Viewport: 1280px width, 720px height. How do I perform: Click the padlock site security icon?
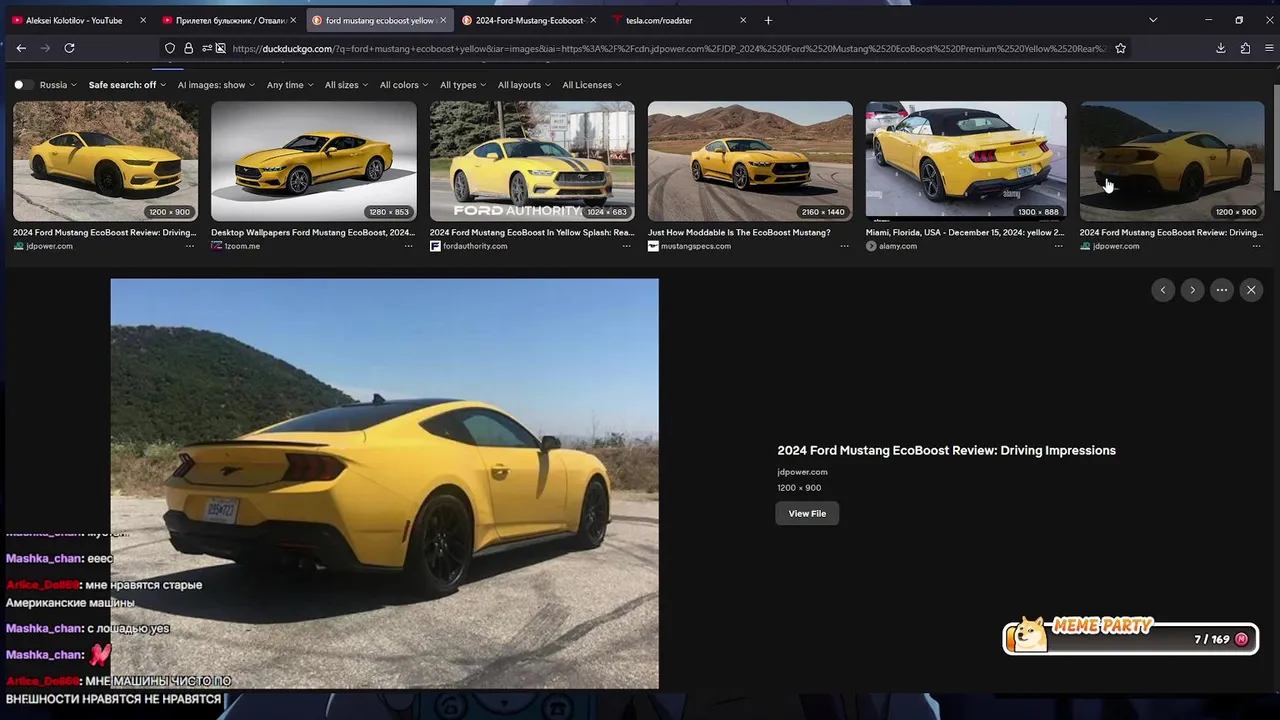[x=188, y=48]
